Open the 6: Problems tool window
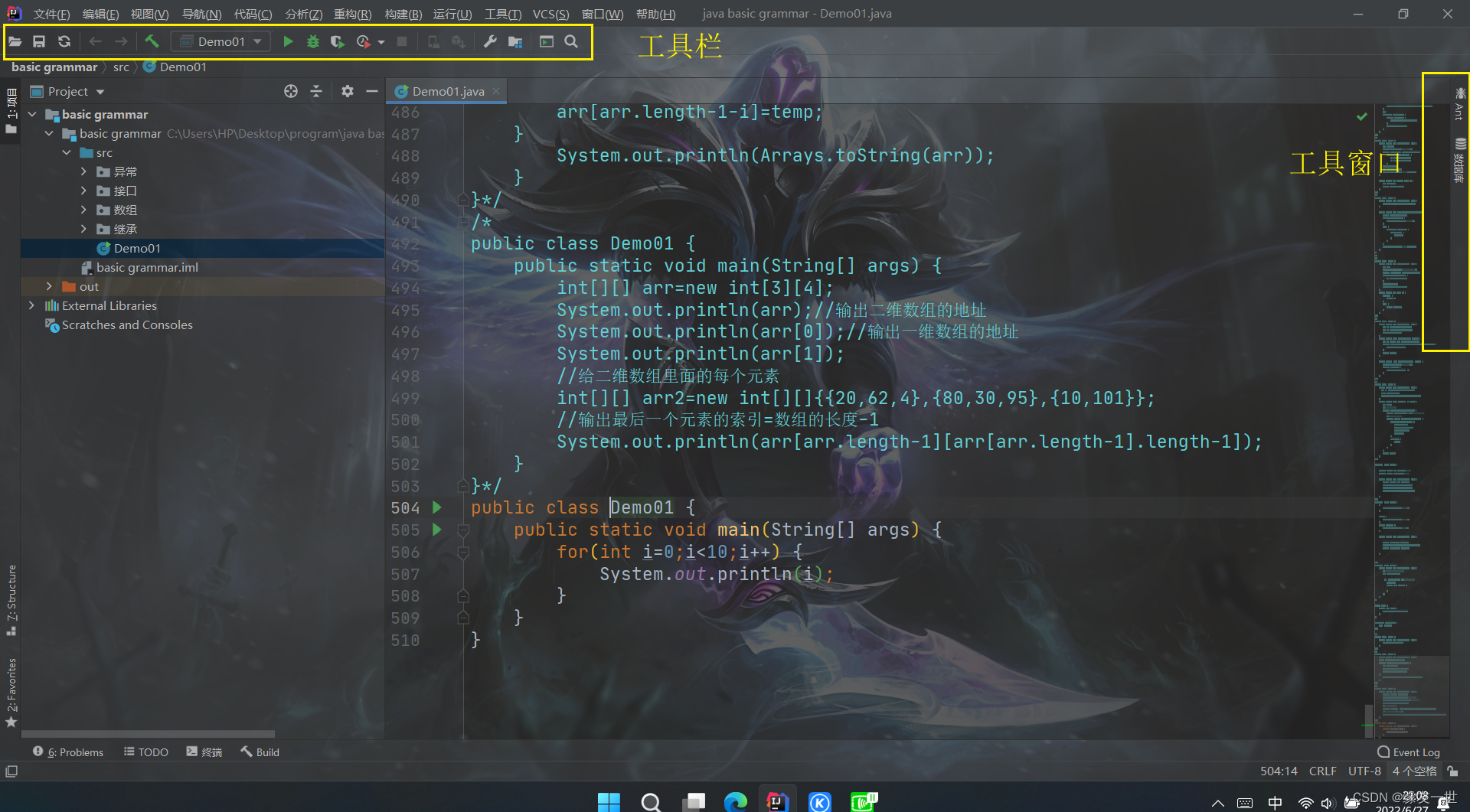1470x812 pixels. [68, 752]
